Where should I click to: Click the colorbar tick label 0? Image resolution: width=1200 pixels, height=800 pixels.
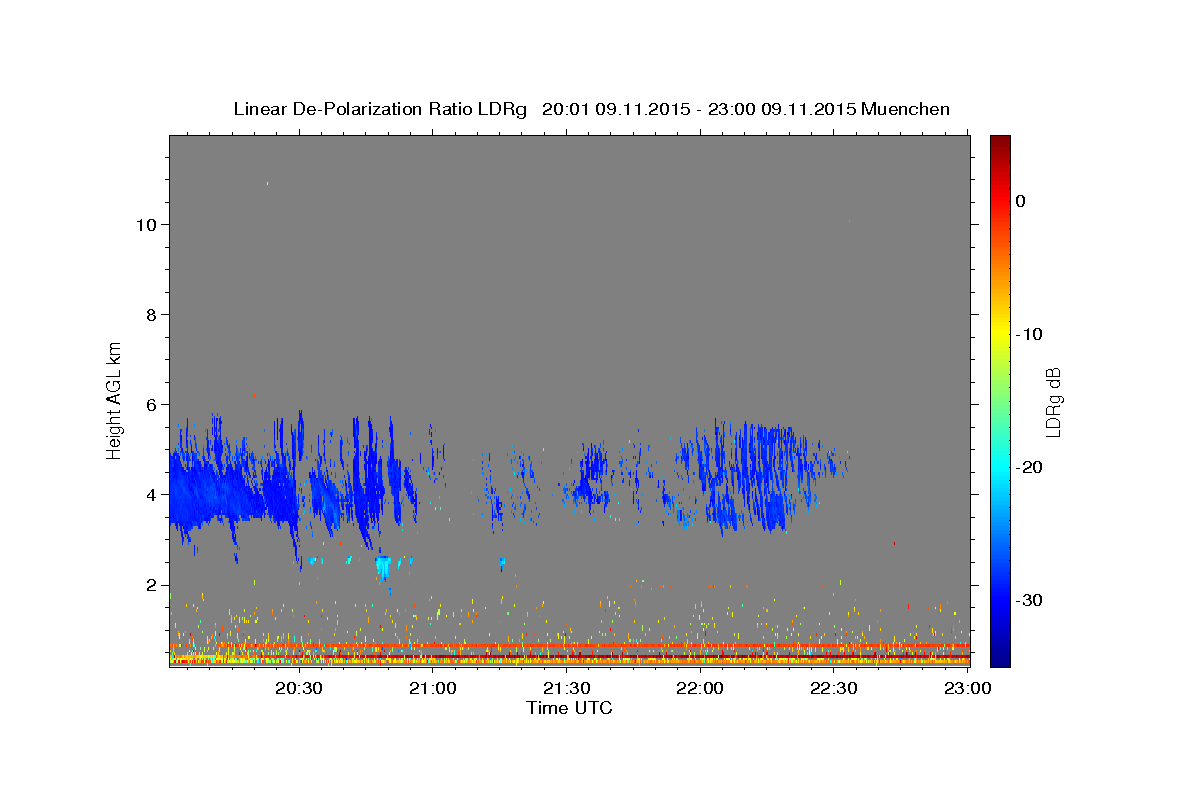pos(1021,201)
